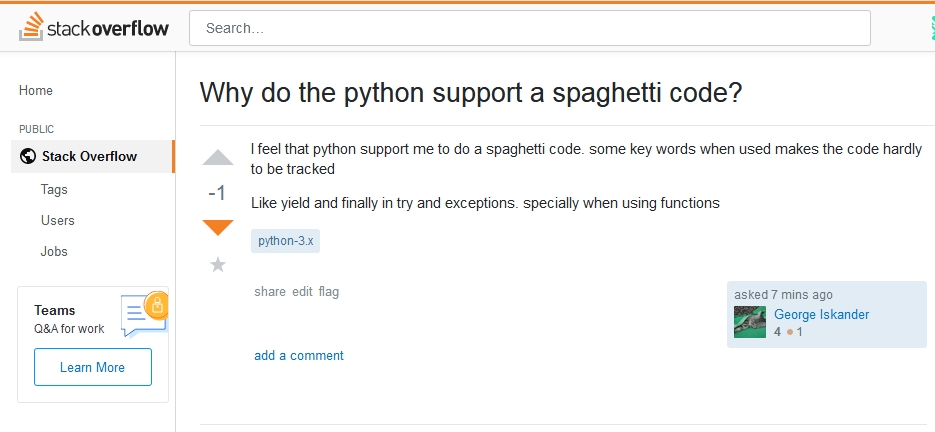Click the Stack Overflow logo

[94, 28]
